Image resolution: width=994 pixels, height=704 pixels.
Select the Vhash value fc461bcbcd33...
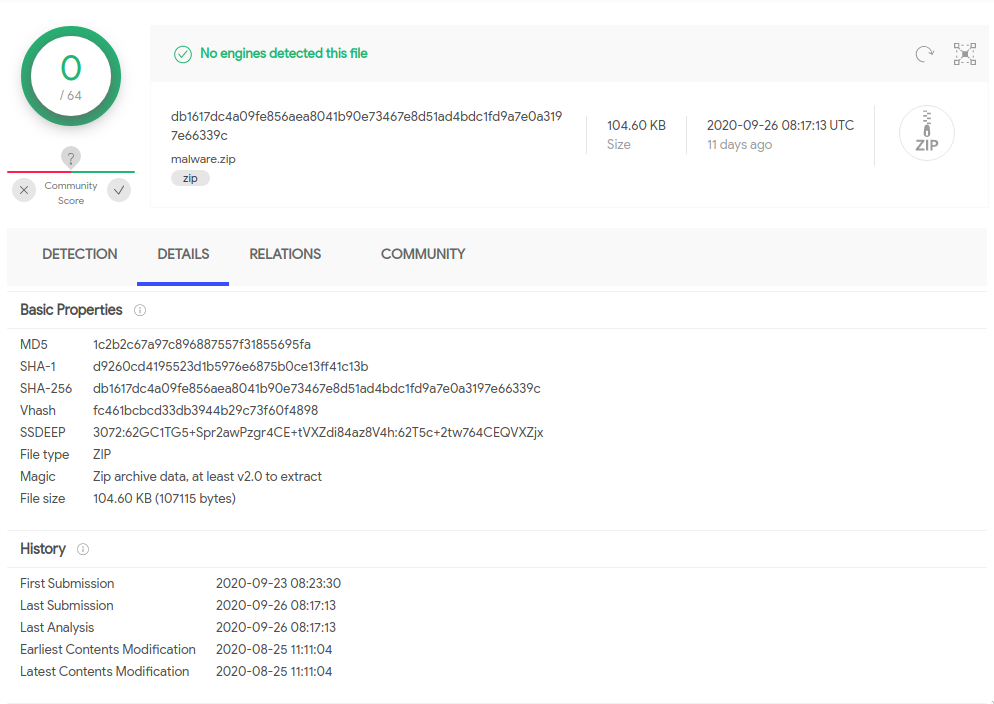coord(205,411)
